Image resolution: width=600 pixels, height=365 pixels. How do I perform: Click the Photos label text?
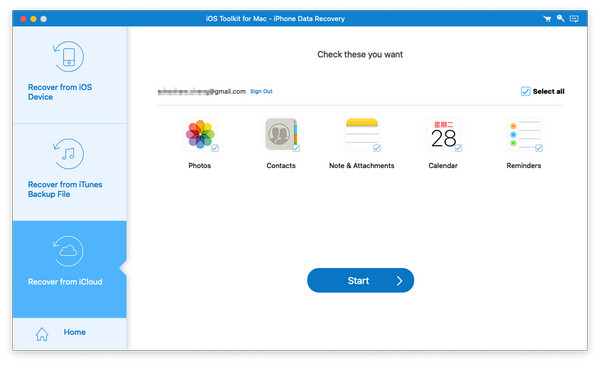200,166
